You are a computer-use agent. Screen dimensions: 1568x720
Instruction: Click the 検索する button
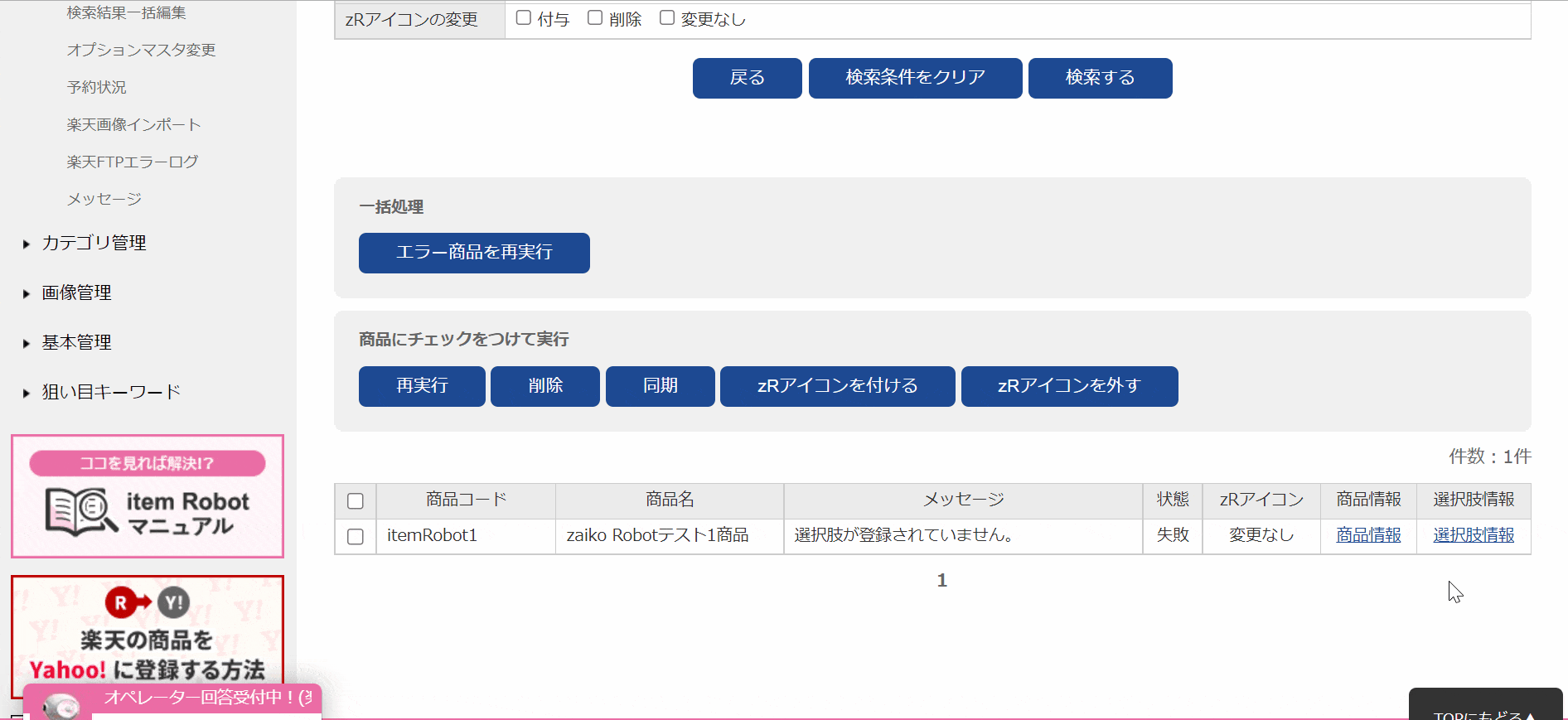[x=1100, y=78]
